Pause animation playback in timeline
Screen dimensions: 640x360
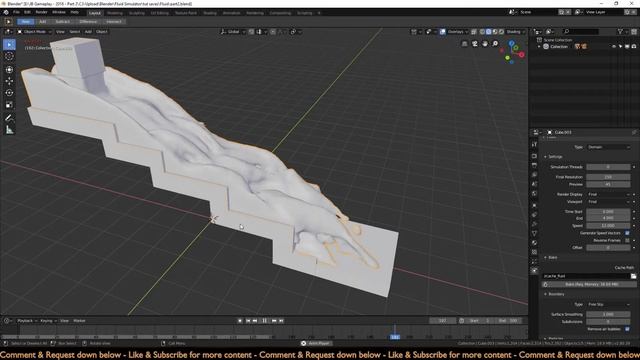pos(264,321)
